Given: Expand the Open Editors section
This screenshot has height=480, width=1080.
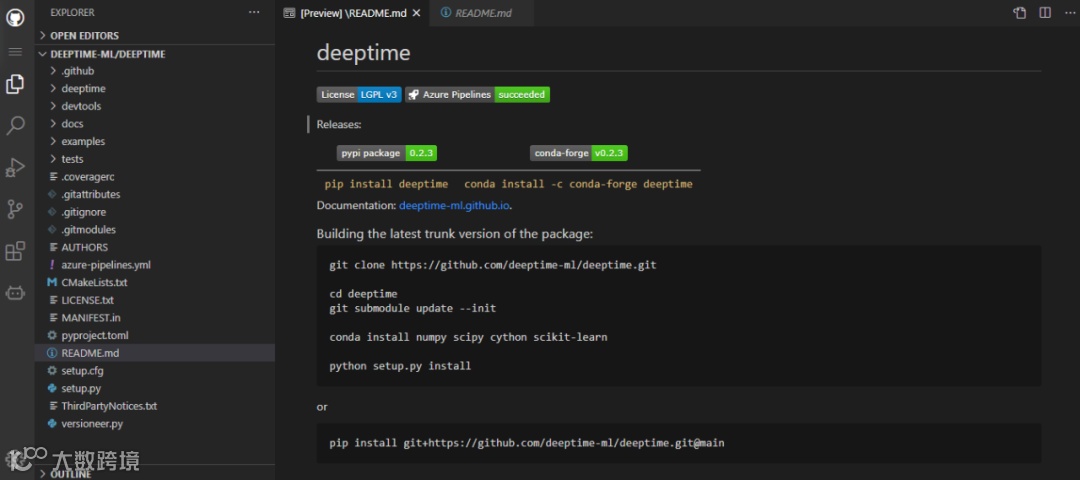Looking at the screenshot, I should pyautogui.click(x=155, y=36).
